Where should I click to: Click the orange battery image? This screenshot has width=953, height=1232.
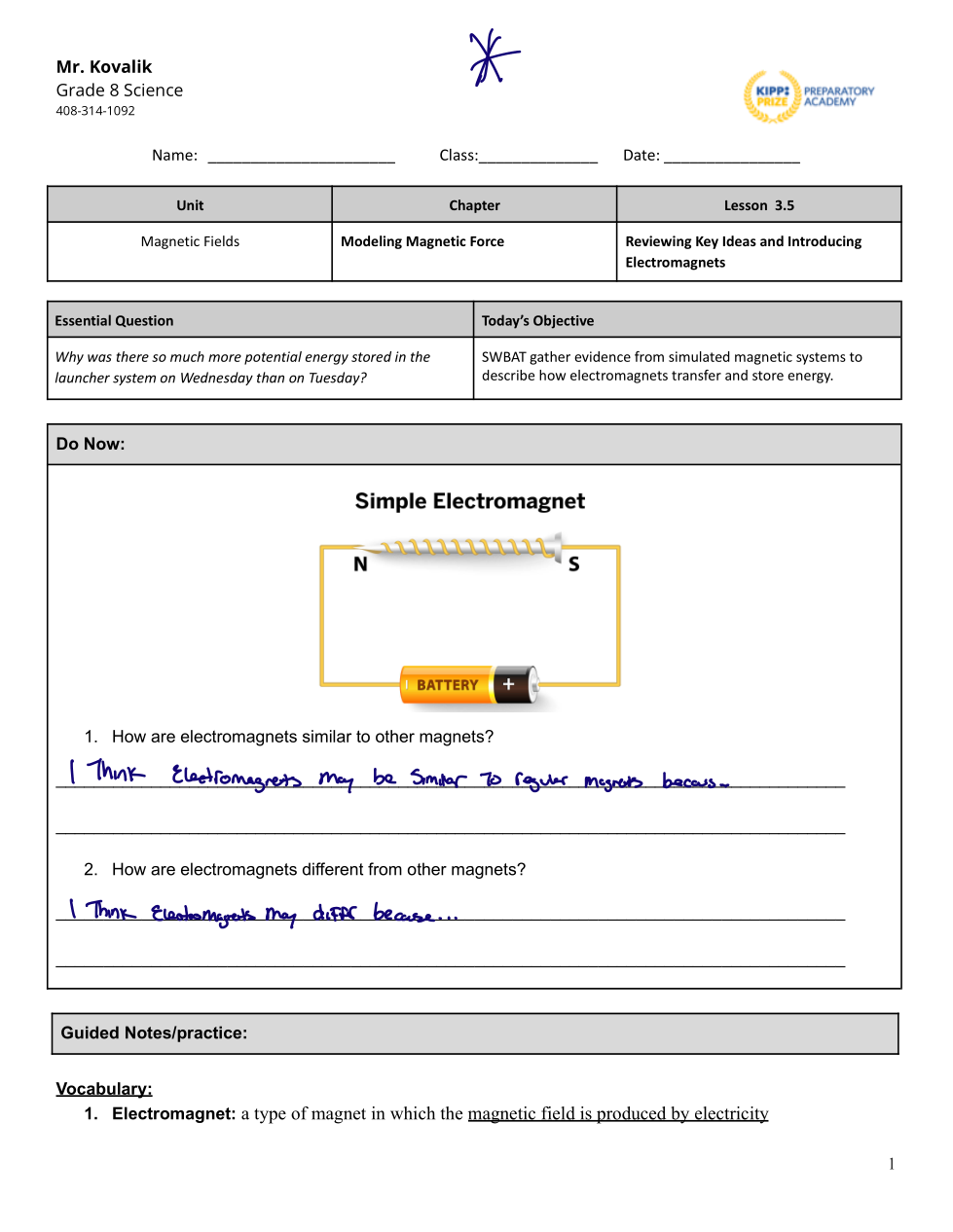[468, 684]
